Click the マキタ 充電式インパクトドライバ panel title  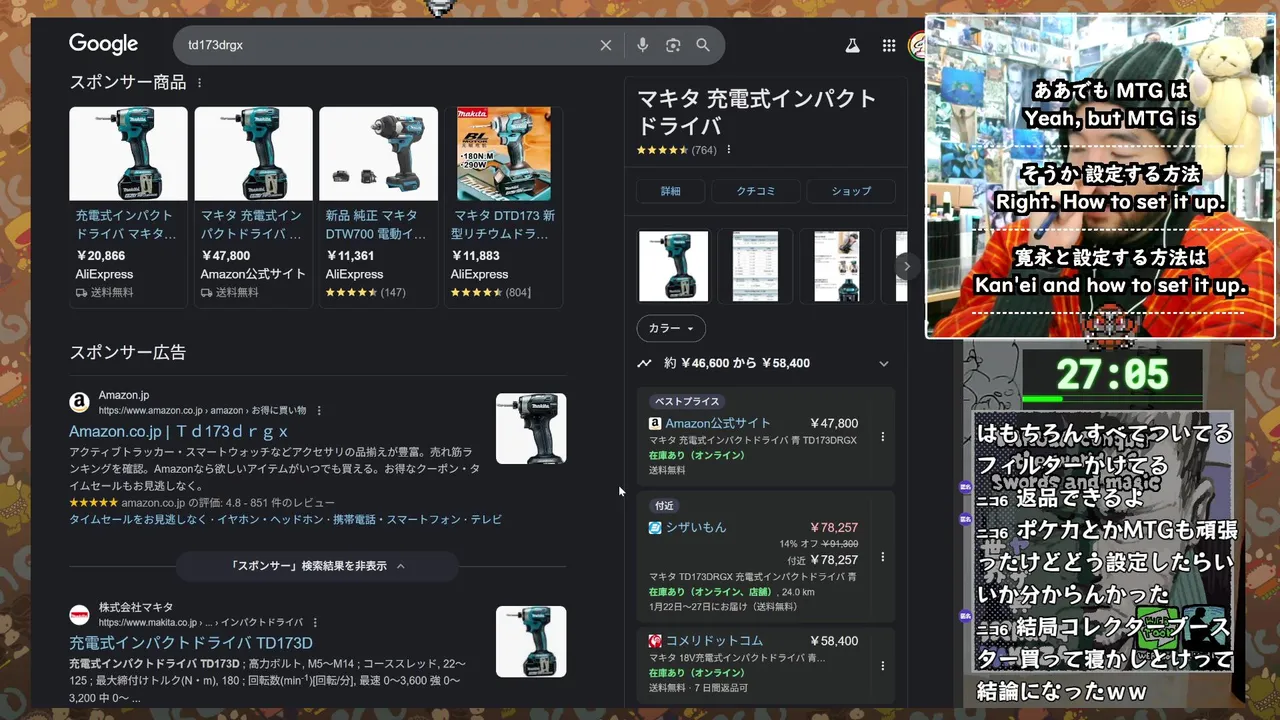point(756,112)
